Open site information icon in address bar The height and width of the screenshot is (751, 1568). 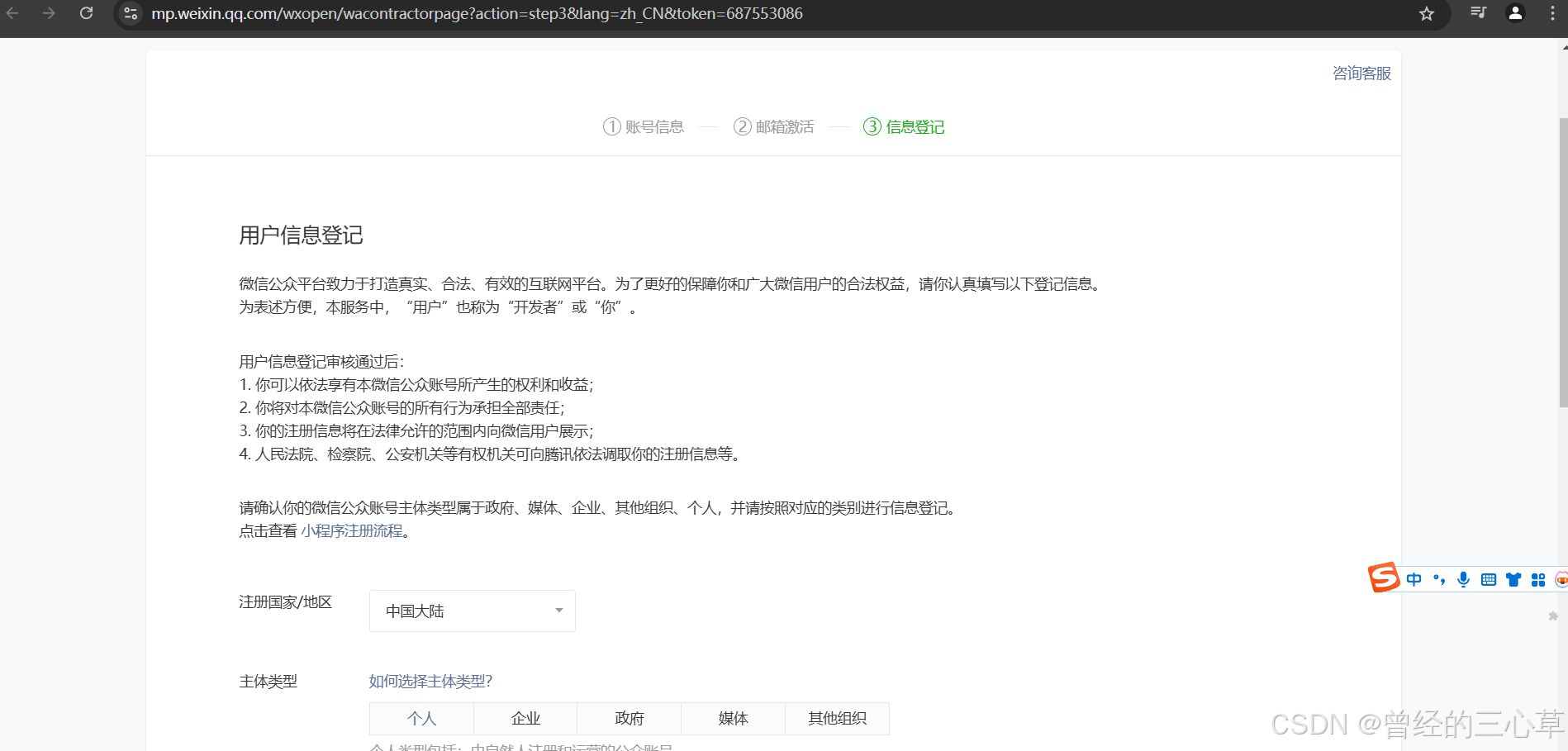pos(131,13)
